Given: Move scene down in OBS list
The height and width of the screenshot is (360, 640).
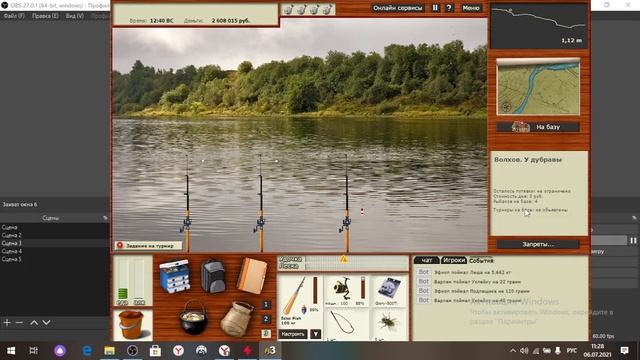Looking at the screenshot, I should pos(47,322).
